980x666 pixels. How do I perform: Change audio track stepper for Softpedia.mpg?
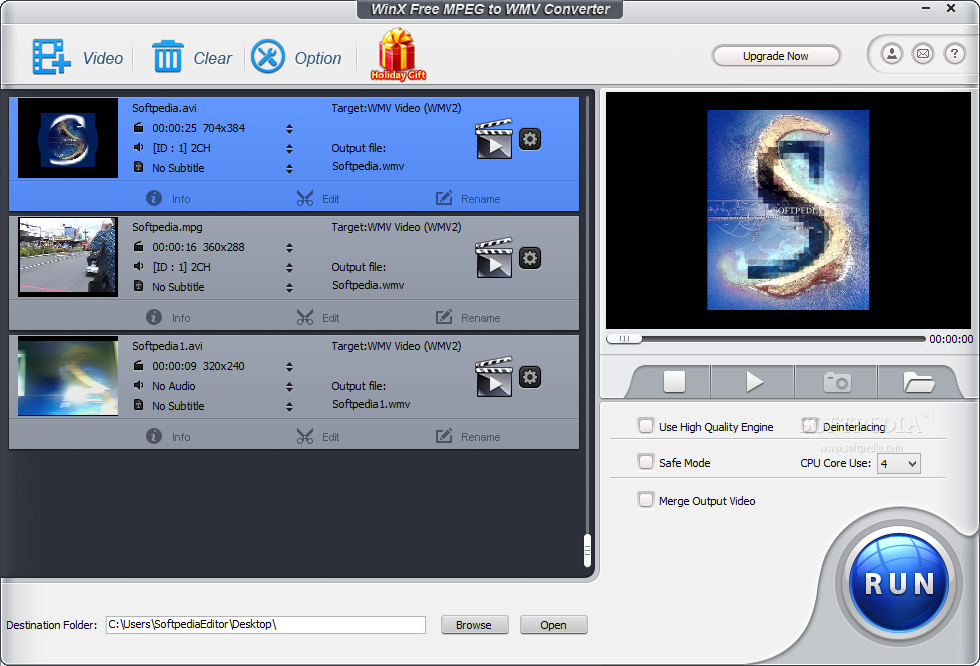click(x=289, y=267)
